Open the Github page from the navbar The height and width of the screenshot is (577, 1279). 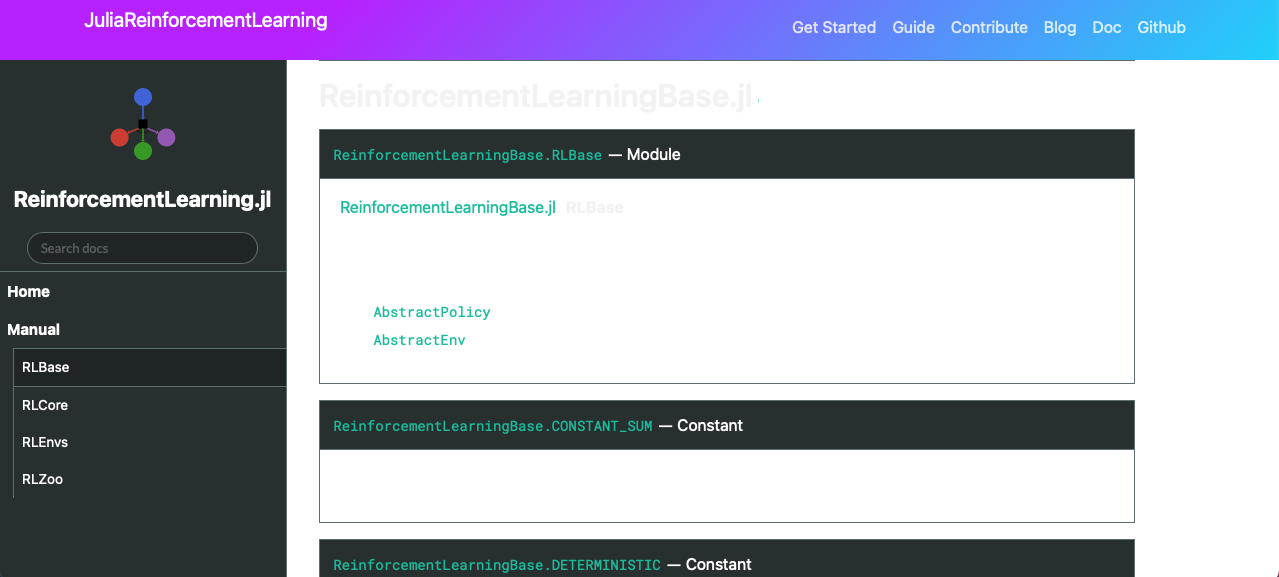[x=1161, y=27]
